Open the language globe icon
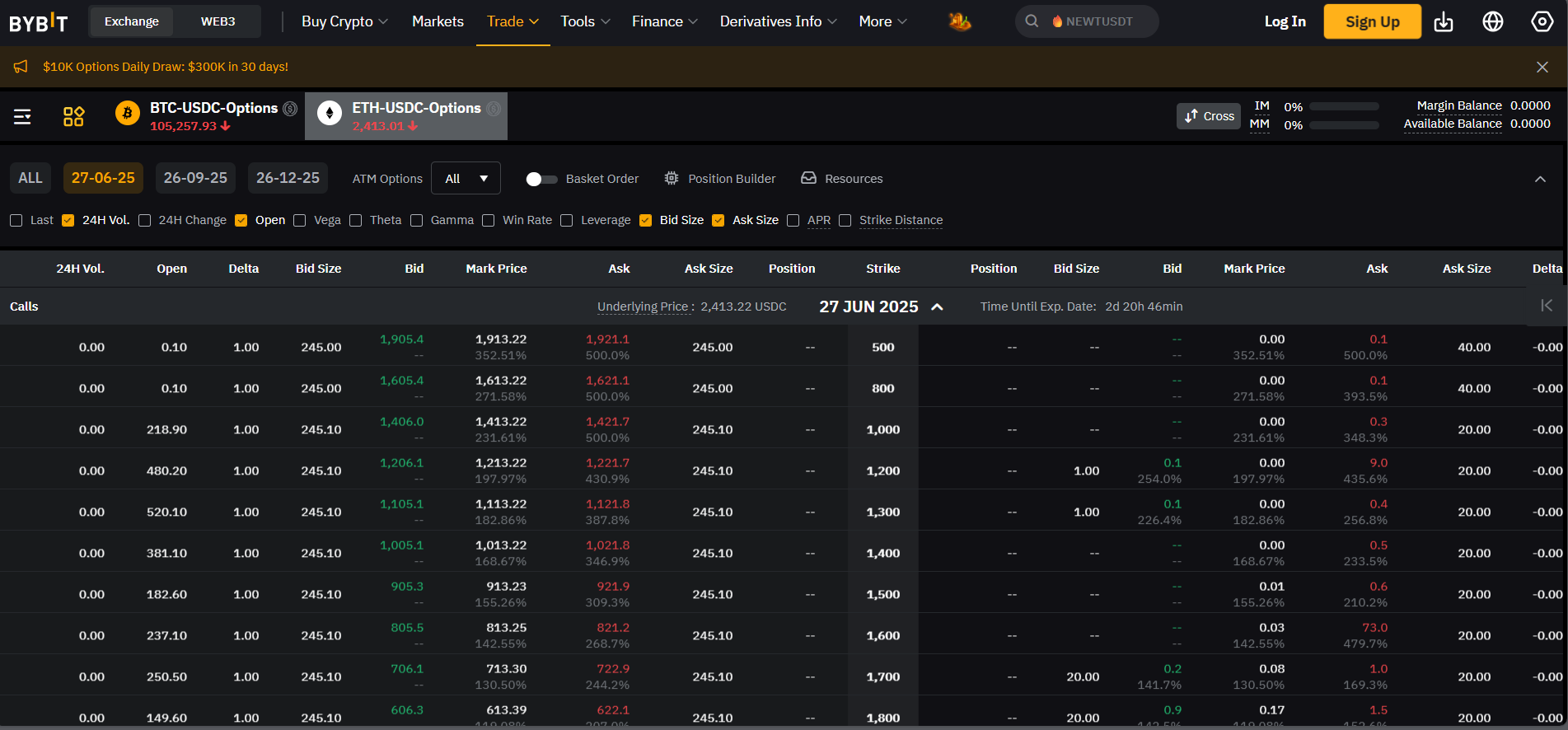Image resolution: width=1568 pixels, height=730 pixels. tap(1493, 22)
